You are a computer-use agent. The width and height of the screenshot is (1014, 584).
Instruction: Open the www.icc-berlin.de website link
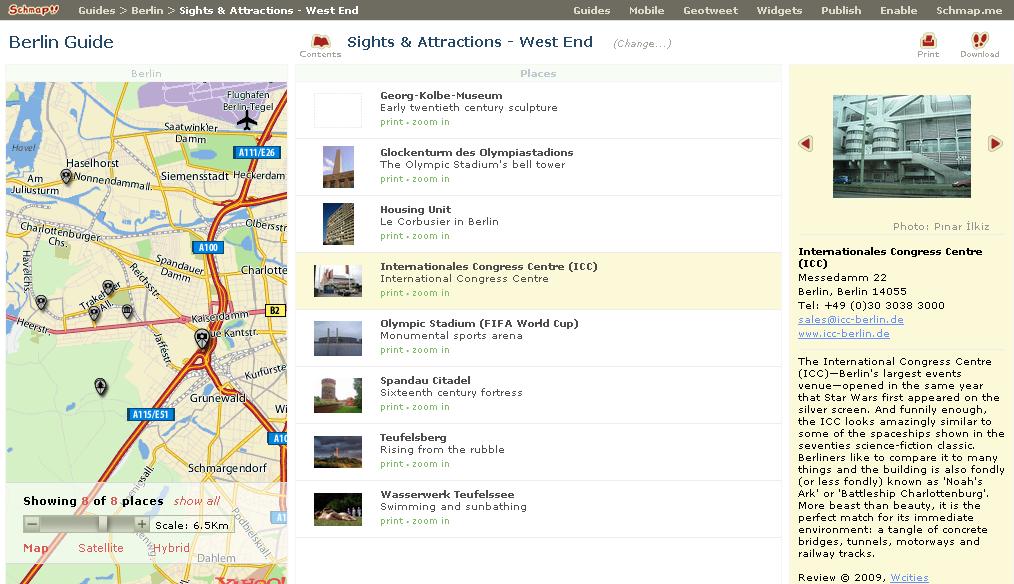click(843, 334)
